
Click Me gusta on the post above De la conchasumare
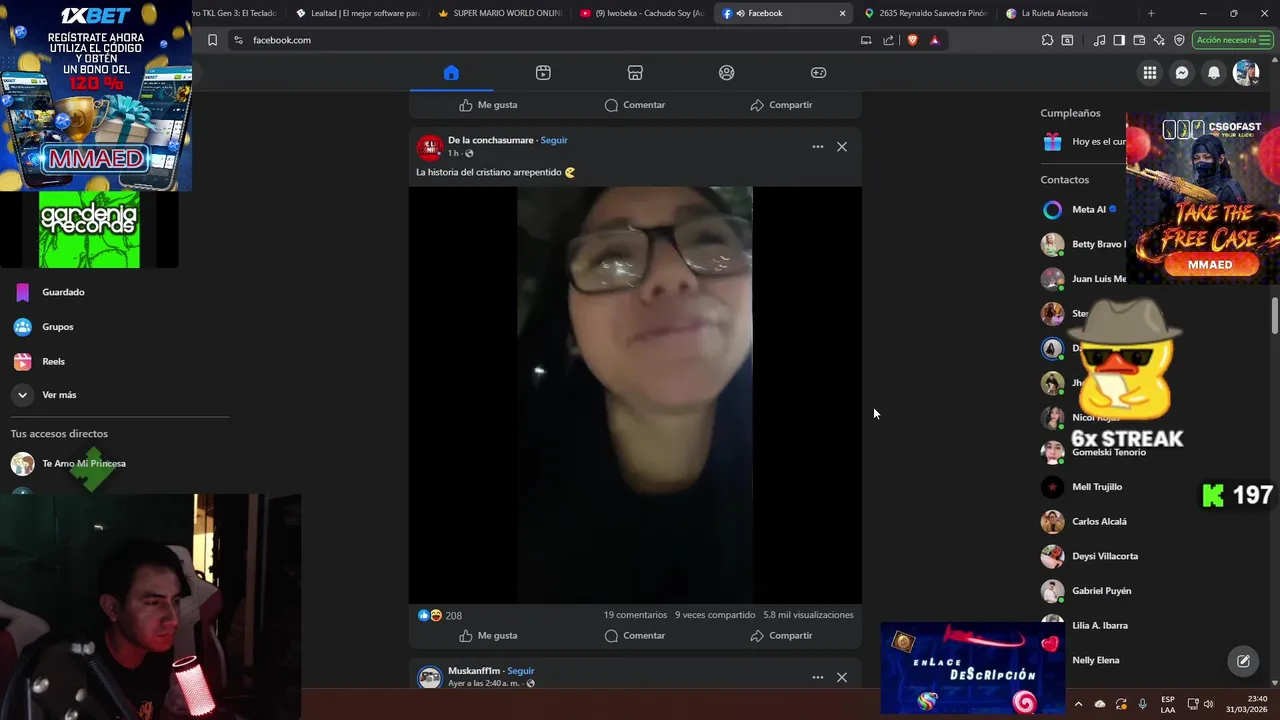pyautogui.click(x=488, y=105)
